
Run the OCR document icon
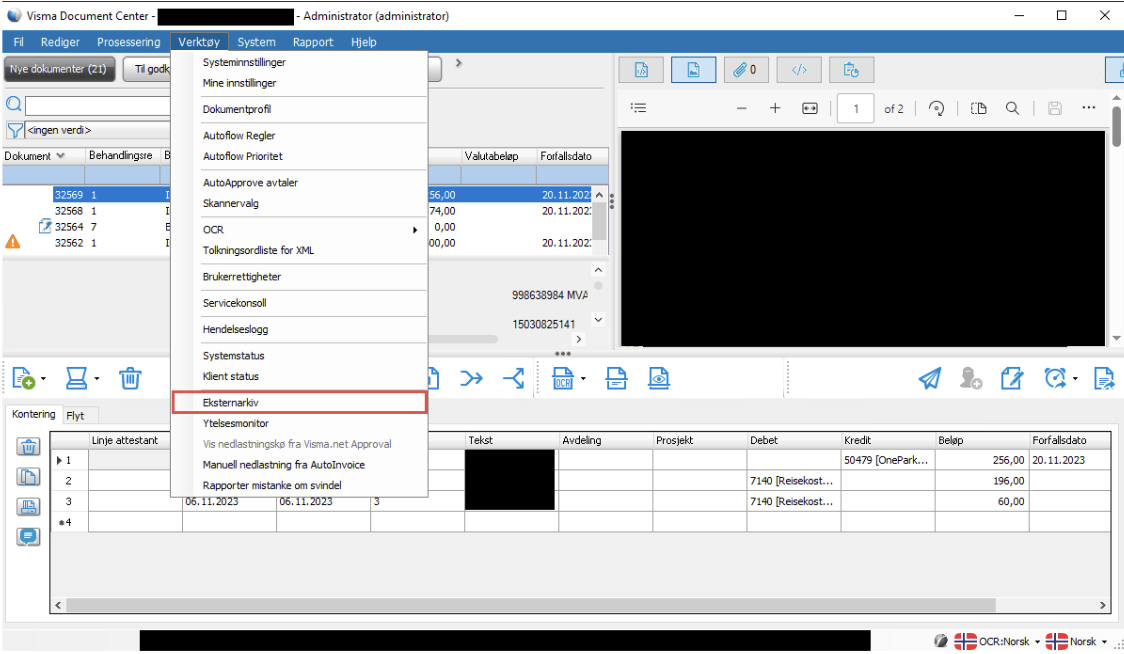[x=563, y=378]
